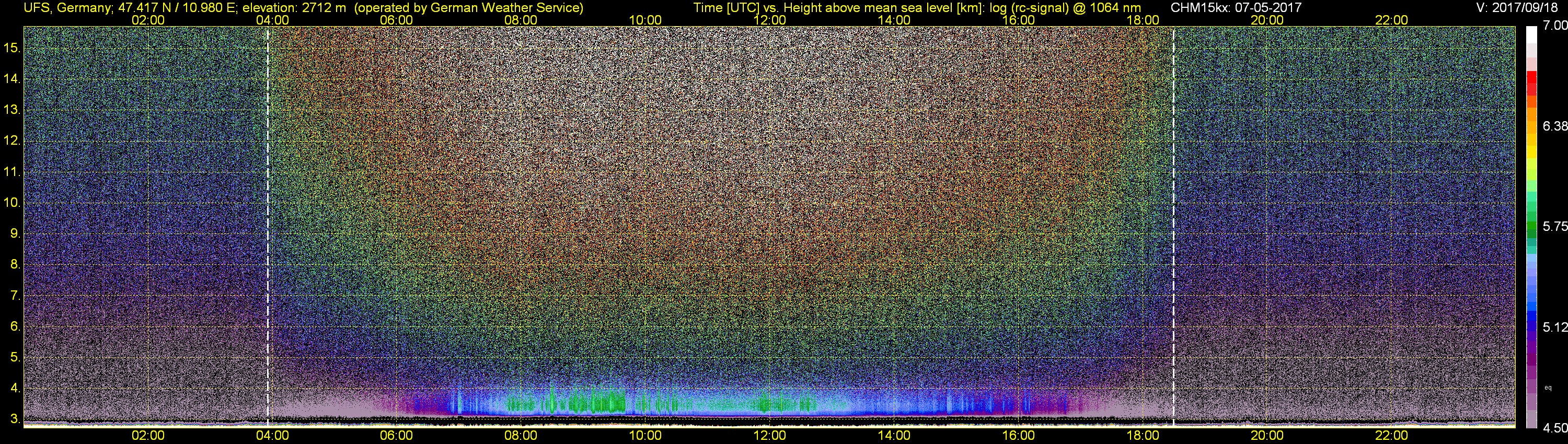Click the height axis label '12.'
Image resolution: width=1568 pixels, height=444 pixels.
tap(12, 141)
